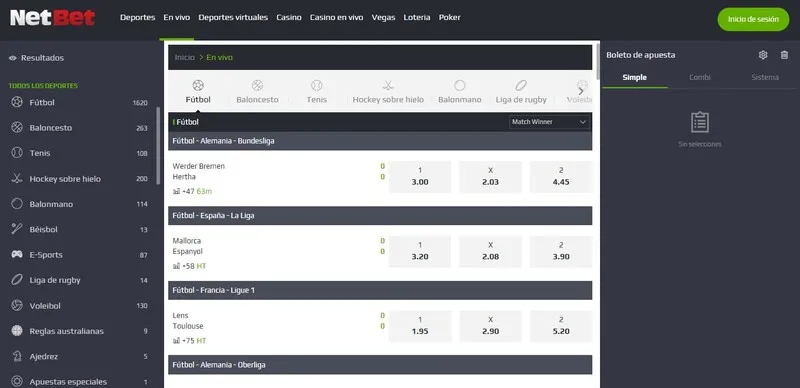Image resolution: width=800 pixels, height=388 pixels.
Task: Open stats icon for Werder Bremen match
Action: 177,191
